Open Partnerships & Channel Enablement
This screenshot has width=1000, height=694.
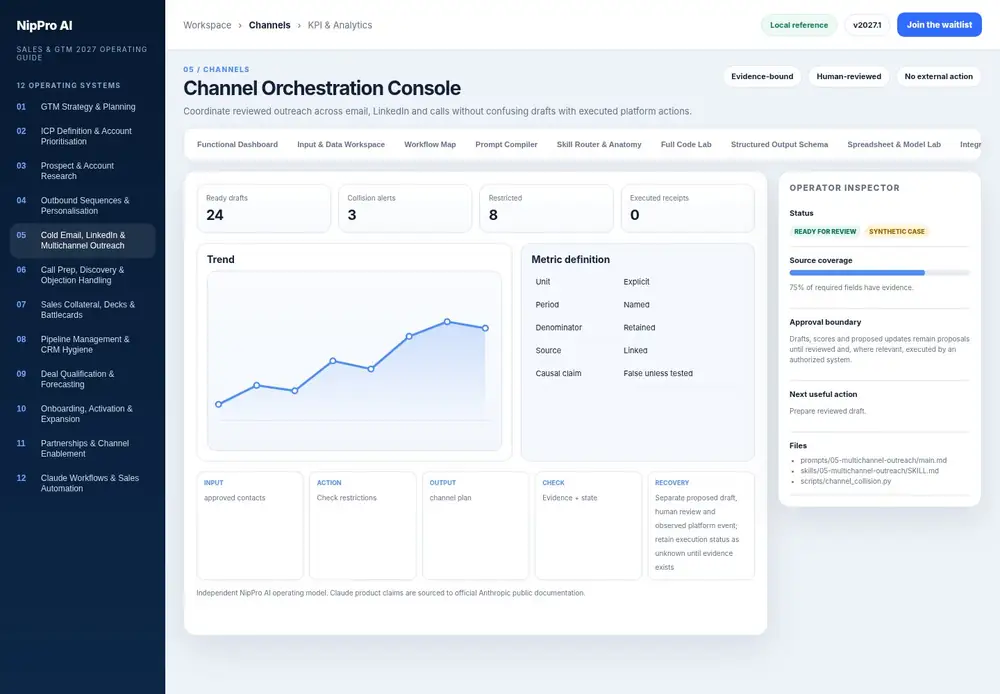tap(82, 448)
